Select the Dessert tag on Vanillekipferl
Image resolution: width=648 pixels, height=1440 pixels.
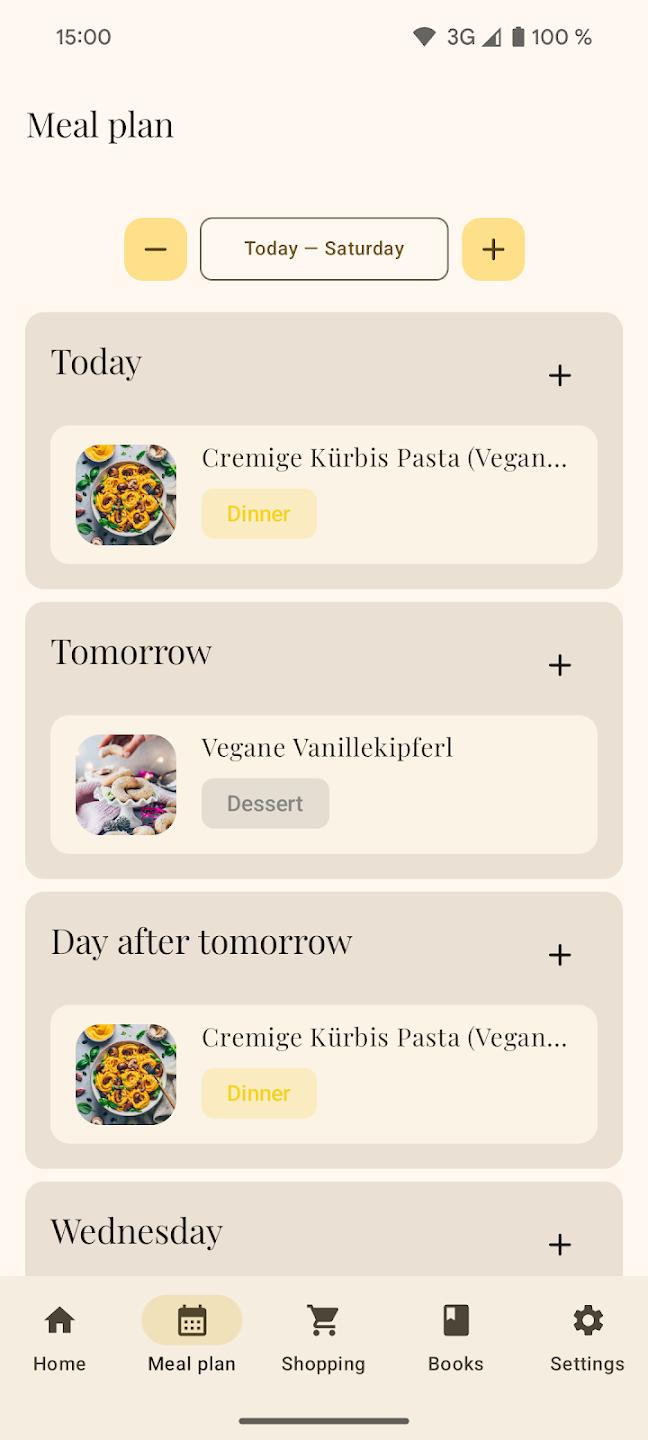(264, 803)
